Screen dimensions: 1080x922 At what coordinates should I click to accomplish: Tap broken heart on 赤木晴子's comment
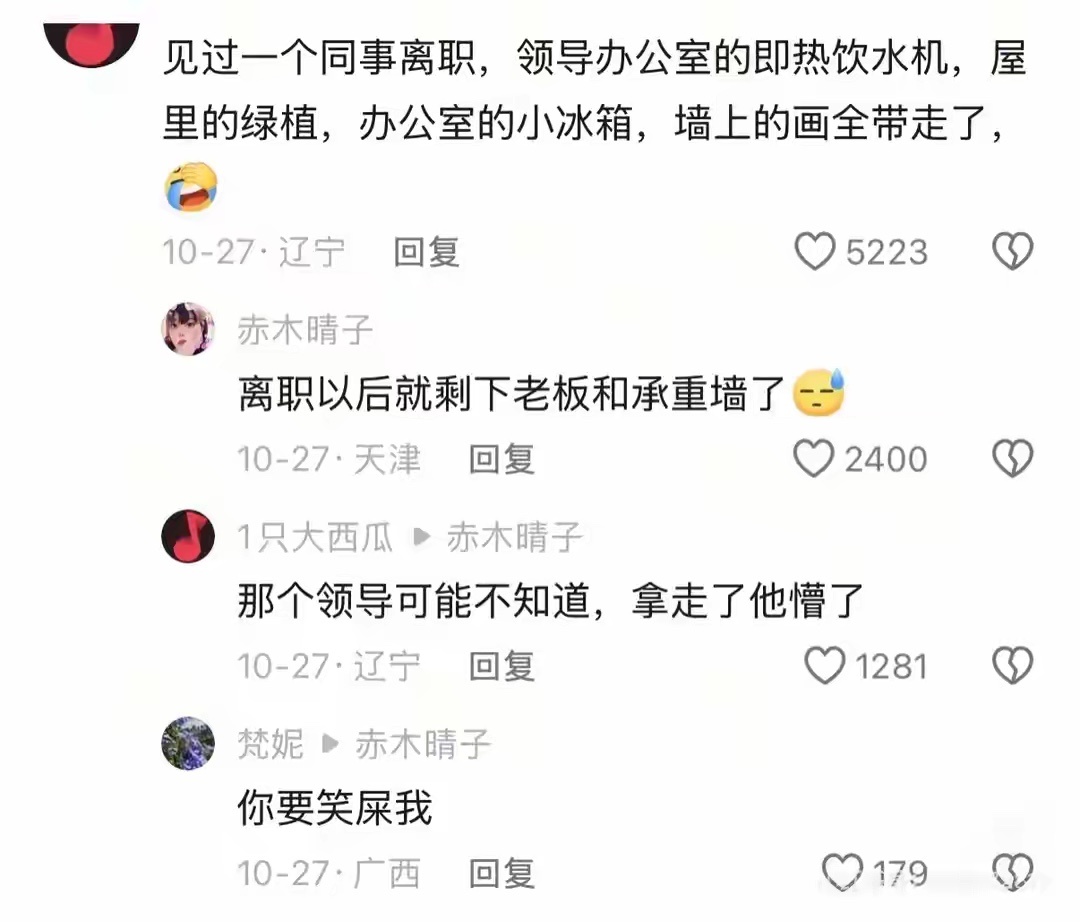[x=1012, y=459]
